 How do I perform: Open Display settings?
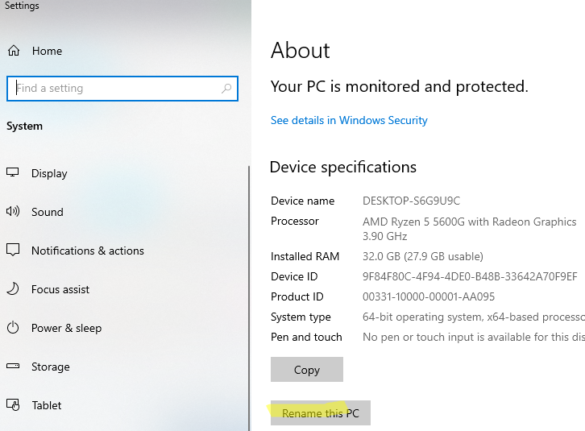[x=49, y=174]
